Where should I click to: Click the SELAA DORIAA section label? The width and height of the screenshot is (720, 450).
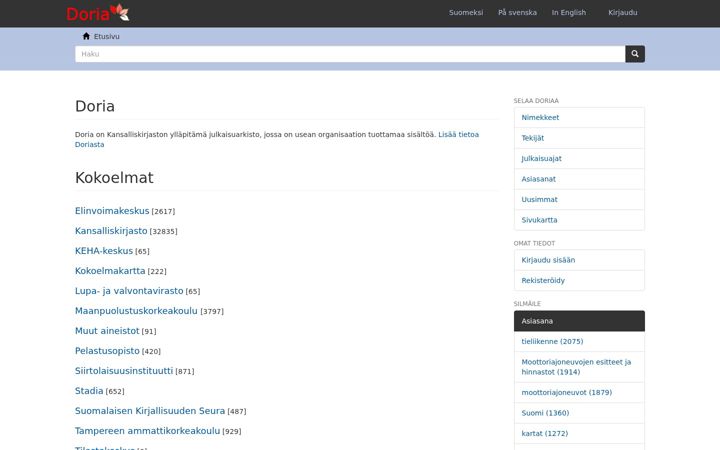click(x=536, y=101)
